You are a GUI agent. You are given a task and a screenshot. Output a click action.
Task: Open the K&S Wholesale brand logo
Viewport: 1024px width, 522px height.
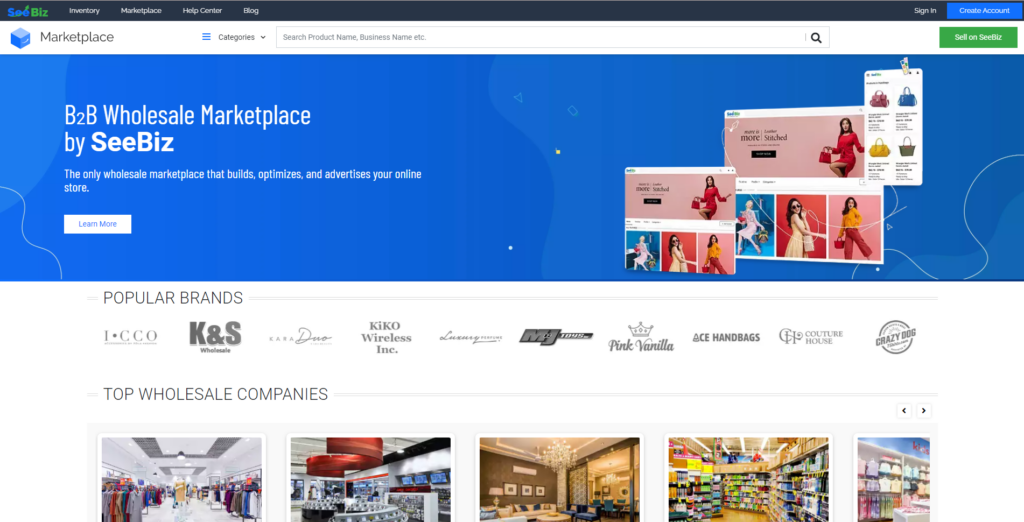pyautogui.click(x=215, y=337)
